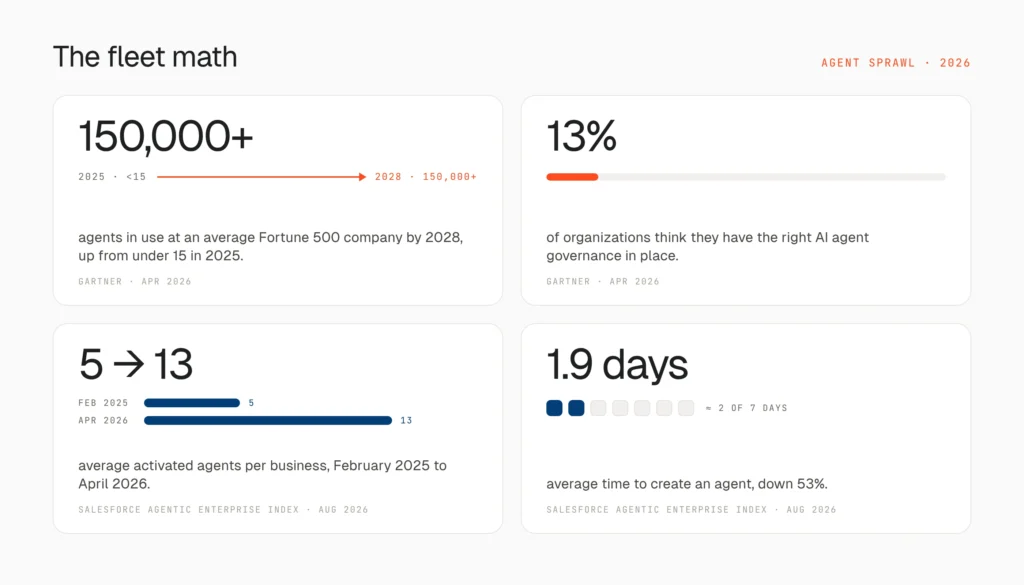Click the blue APR 2026 bar

tap(268, 420)
